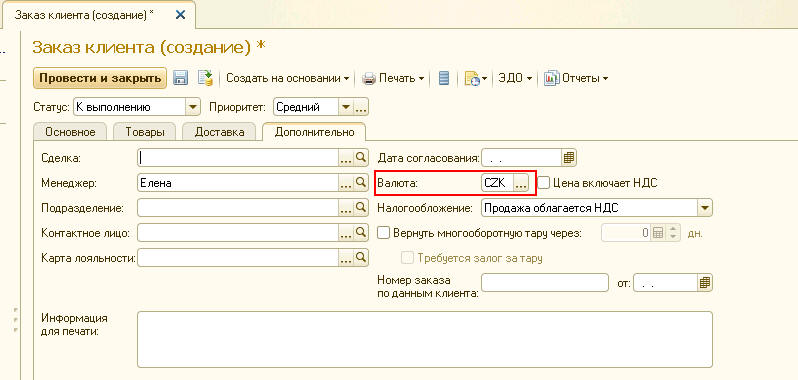The width and height of the screenshot is (798, 380).
Task: Open the Налогообложение dropdown list
Action: click(704, 208)
